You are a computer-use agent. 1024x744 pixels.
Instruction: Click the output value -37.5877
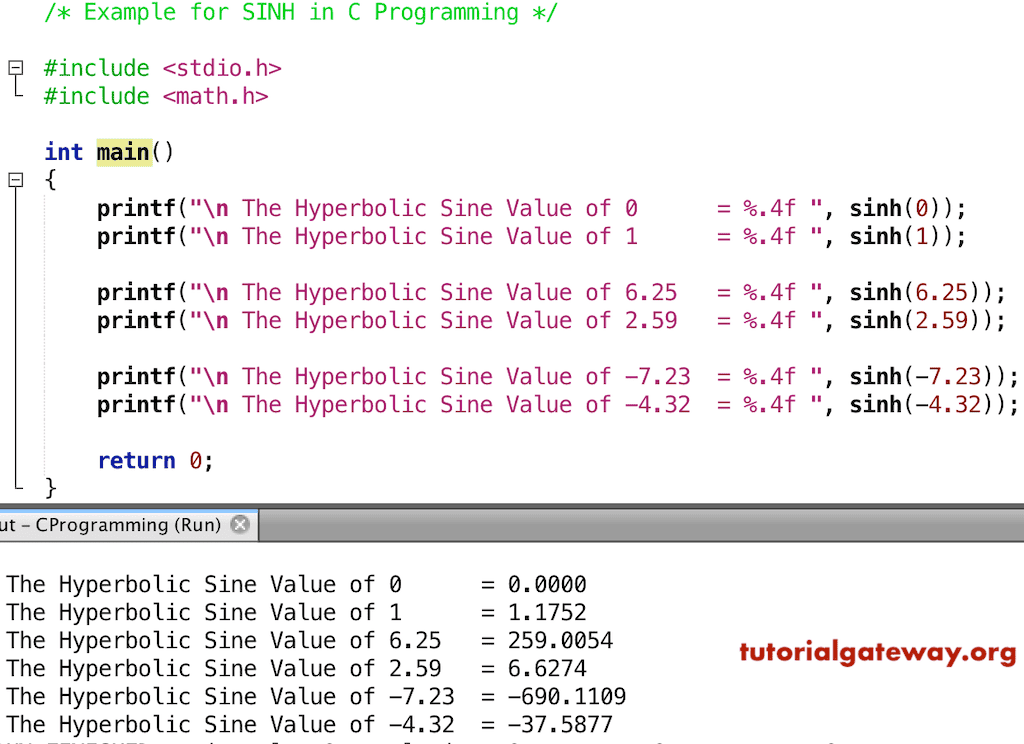click(560, 725)
